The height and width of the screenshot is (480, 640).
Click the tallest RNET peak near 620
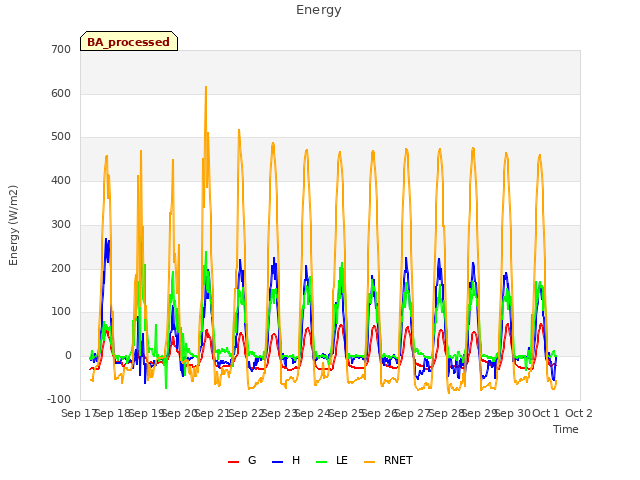206,87
